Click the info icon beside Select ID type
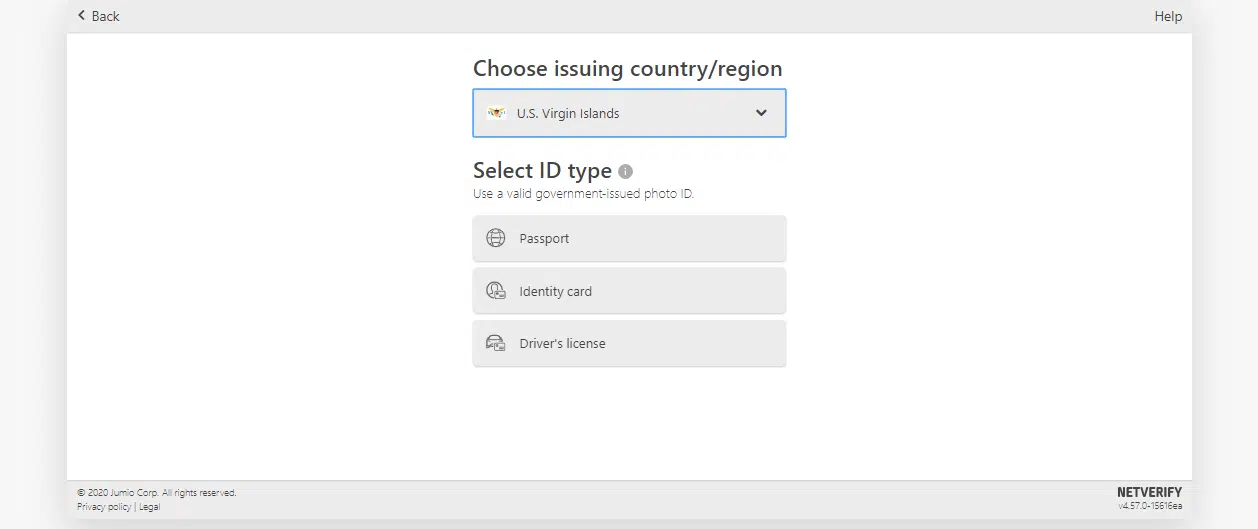Viewport: 1258px width, 529px height. pos(625,171)
